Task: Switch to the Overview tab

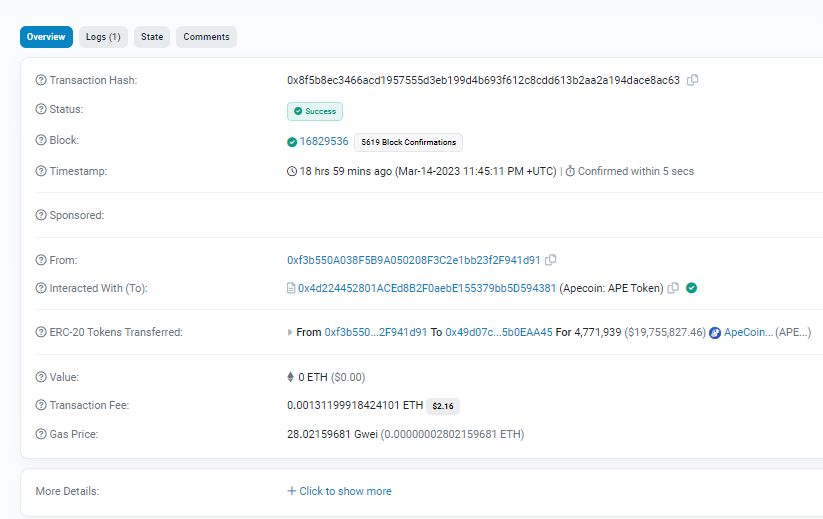Action: (46, 37)
